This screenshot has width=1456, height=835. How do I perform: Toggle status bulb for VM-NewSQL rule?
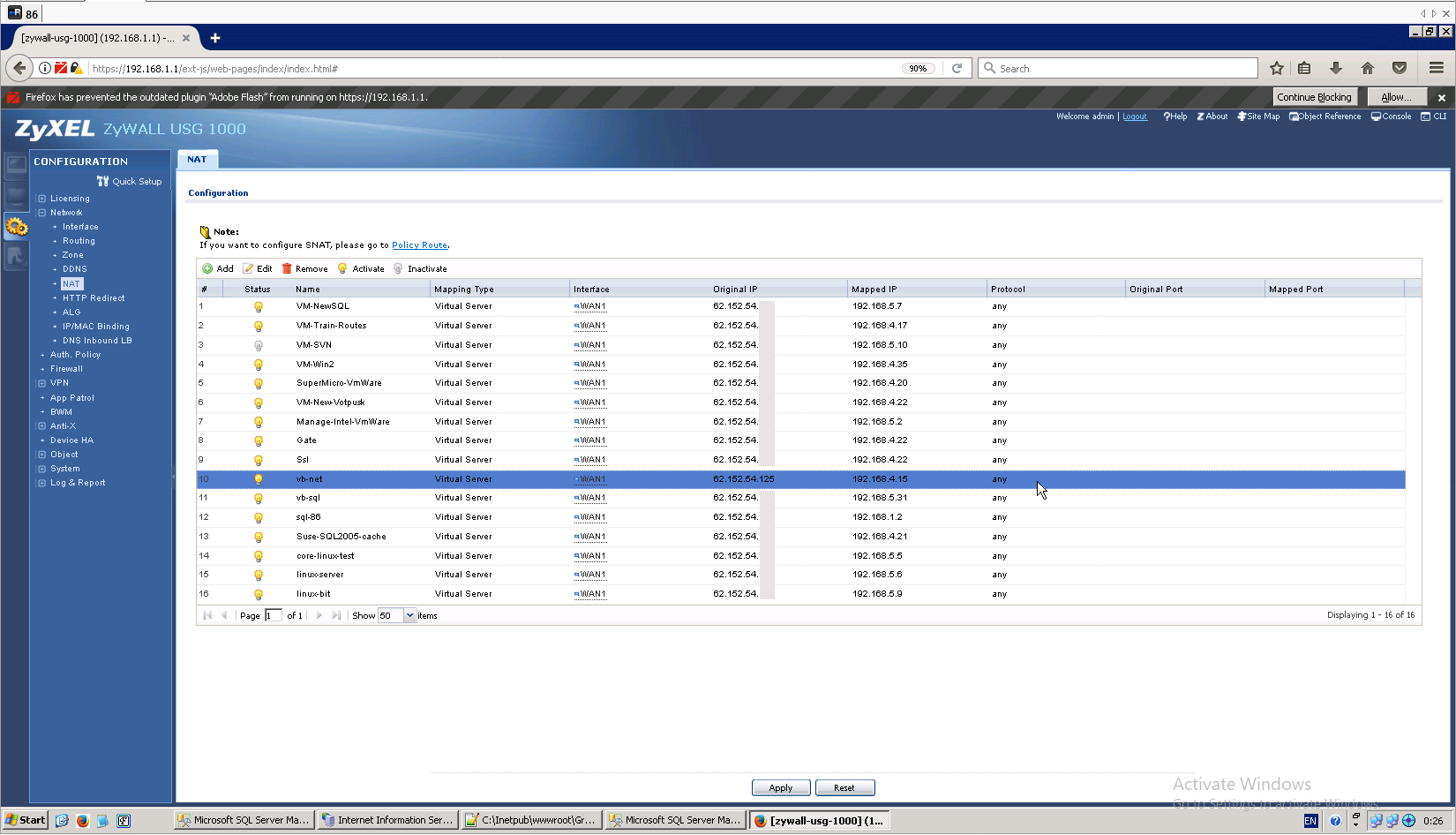(259, 306)
